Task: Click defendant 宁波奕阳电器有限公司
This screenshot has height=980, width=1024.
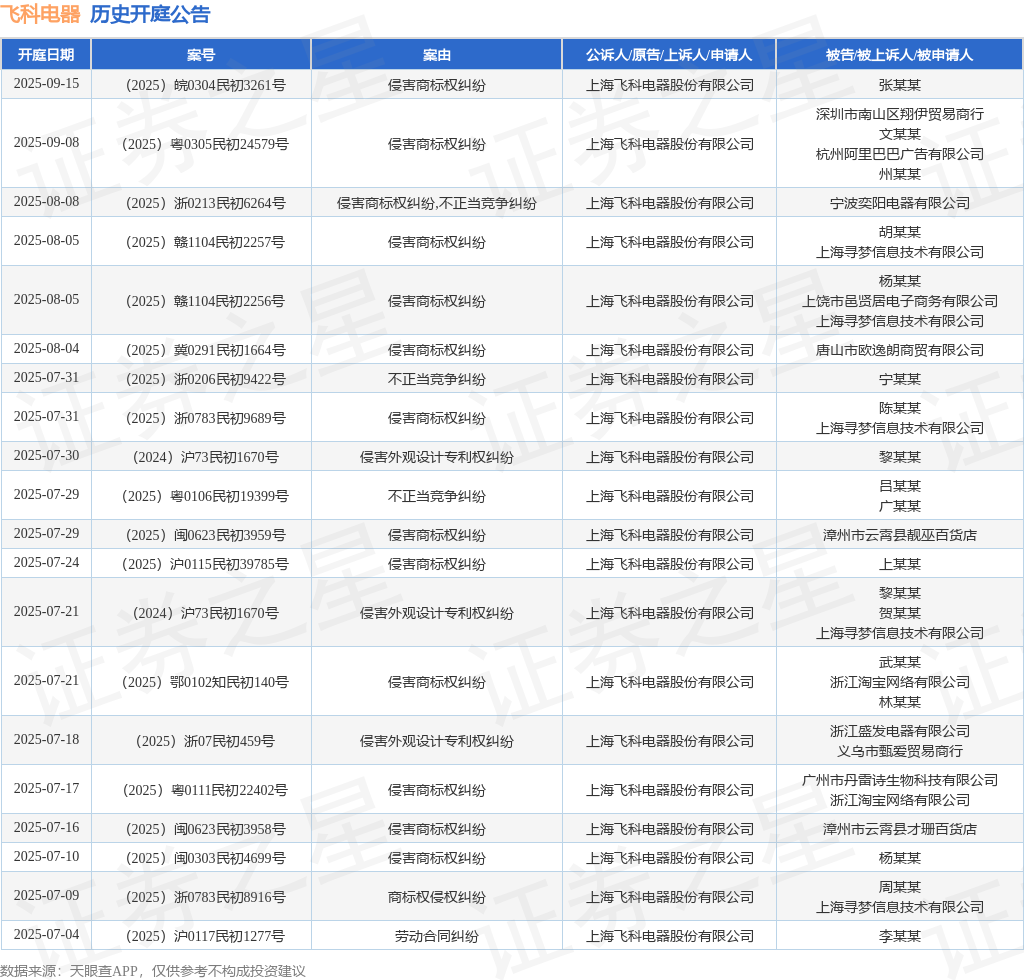Action: coord(899,203)
